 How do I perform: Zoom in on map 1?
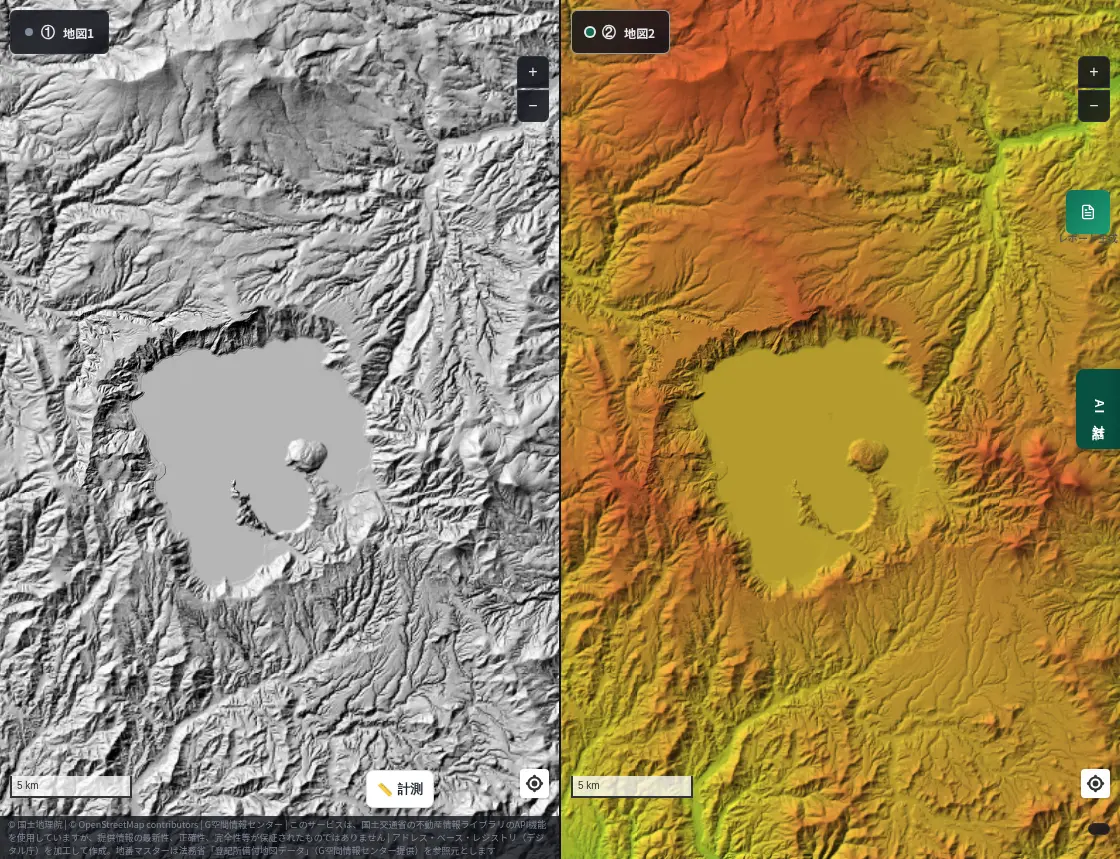point(532,72)
